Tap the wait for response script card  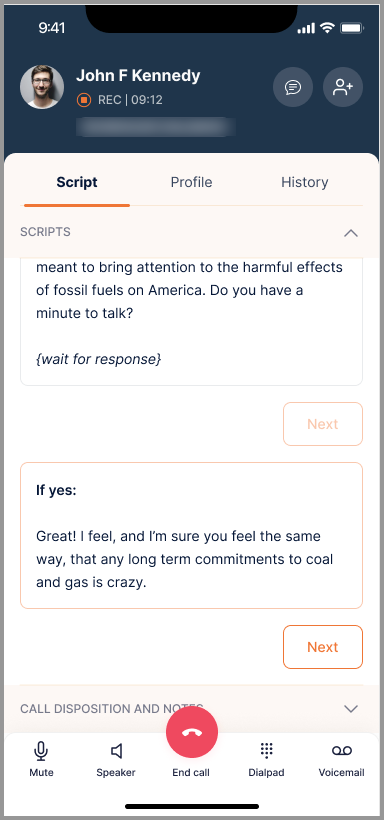click(191, 322)
